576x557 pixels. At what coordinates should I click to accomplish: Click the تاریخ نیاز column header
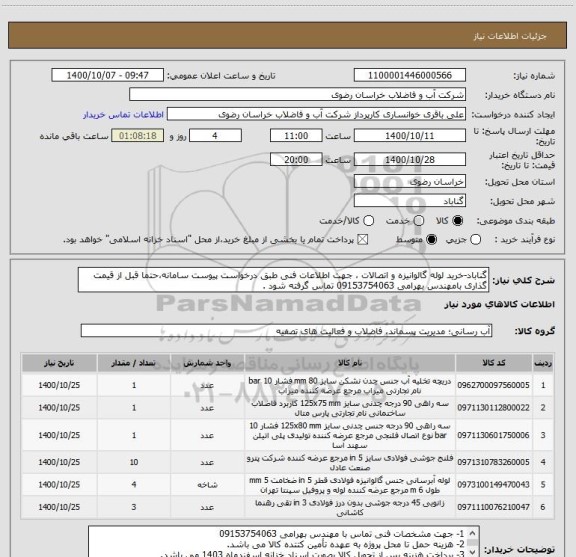(x=59, y=363)
